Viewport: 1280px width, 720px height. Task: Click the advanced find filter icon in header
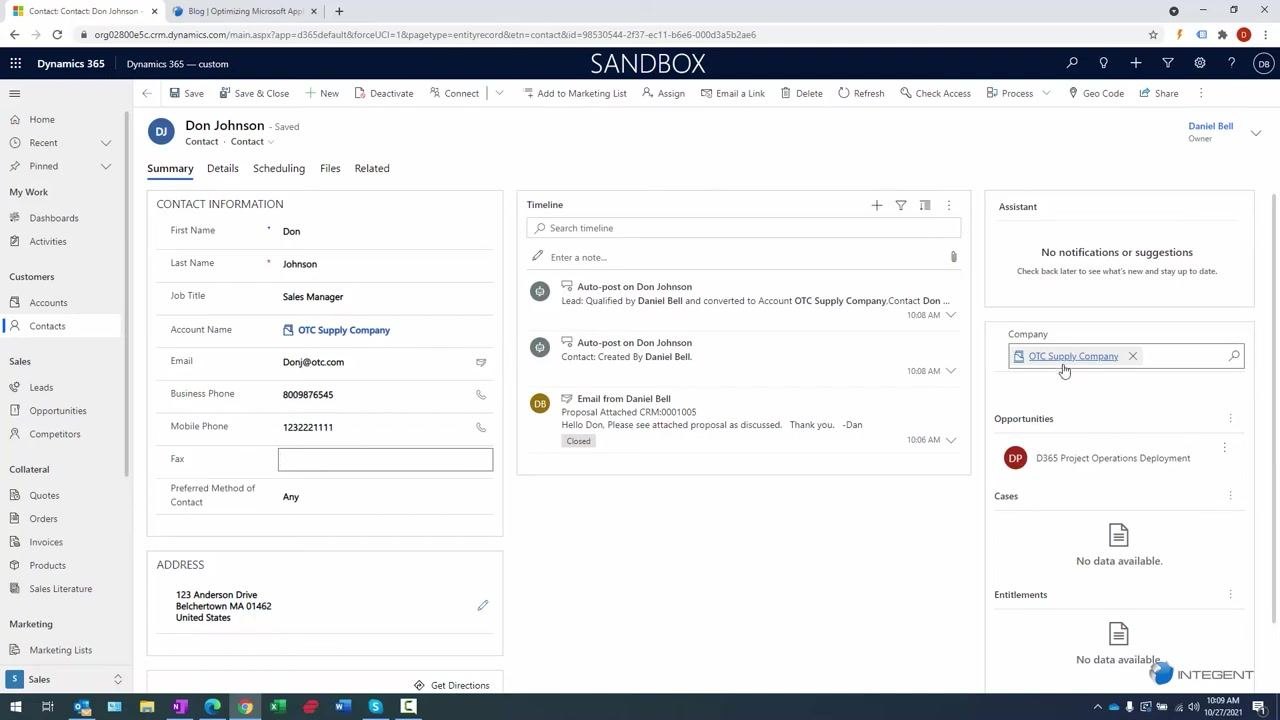point(1168,63)
